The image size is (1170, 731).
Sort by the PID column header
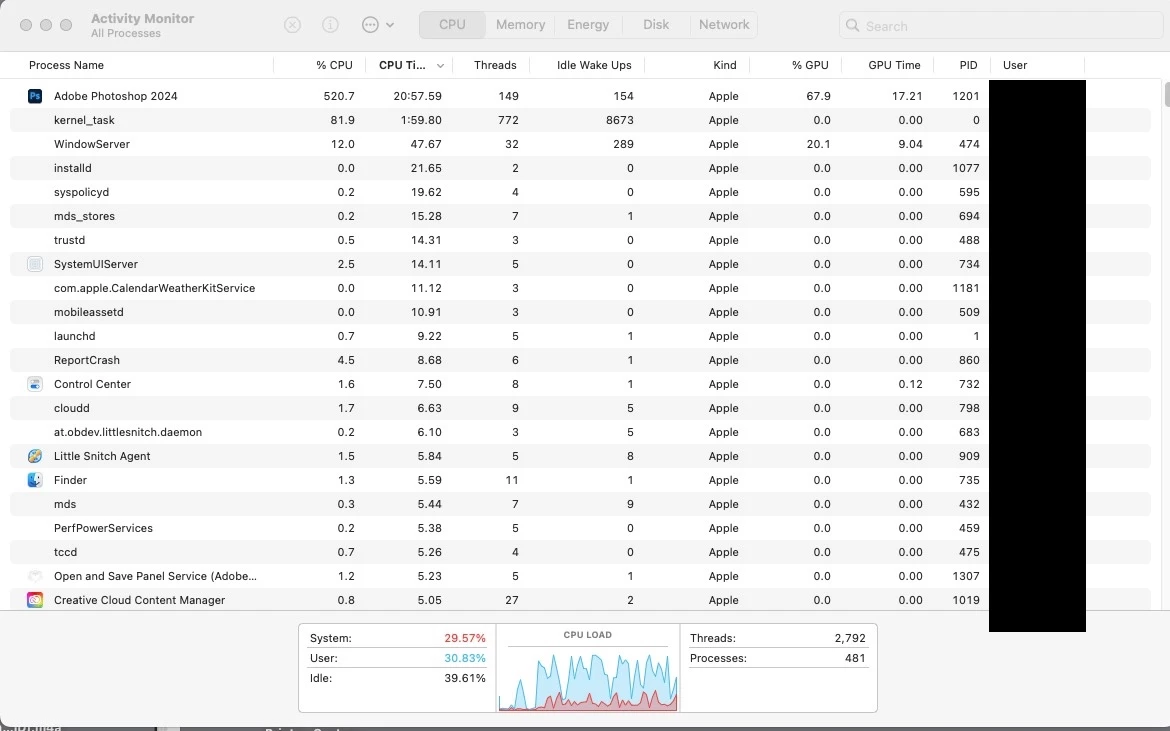tap(968, 65)
